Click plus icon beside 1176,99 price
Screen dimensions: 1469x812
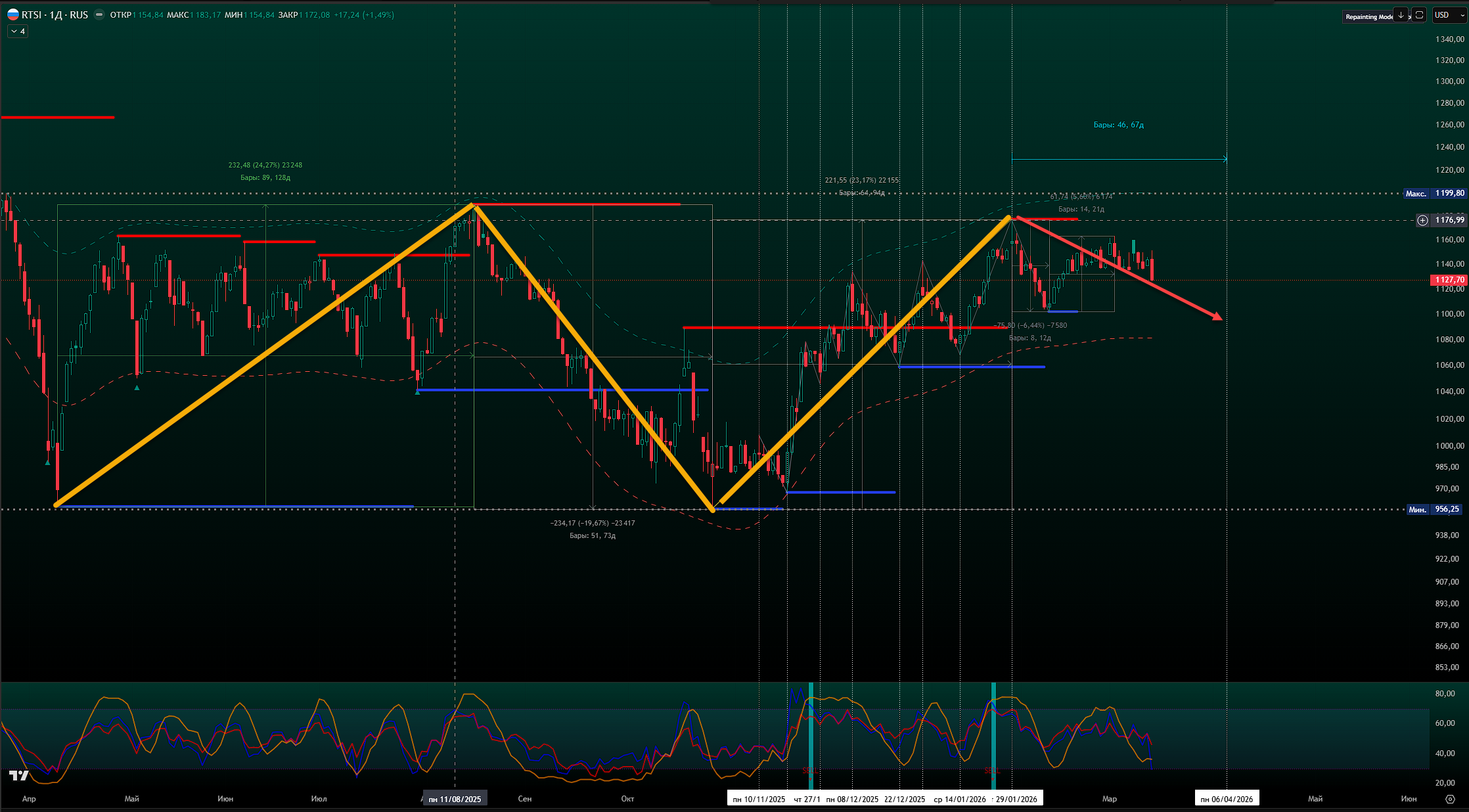[x=1422, y=220]
